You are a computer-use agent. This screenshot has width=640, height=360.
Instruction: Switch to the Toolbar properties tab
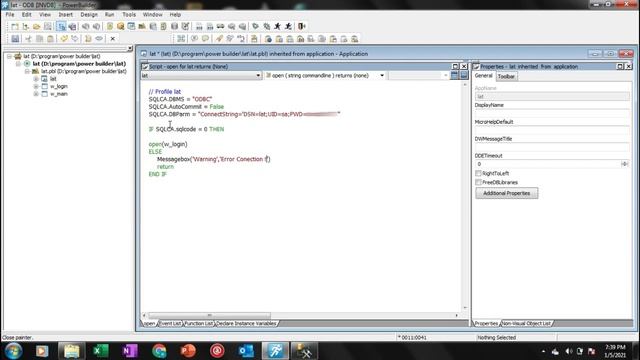click(x=506, y=76)
